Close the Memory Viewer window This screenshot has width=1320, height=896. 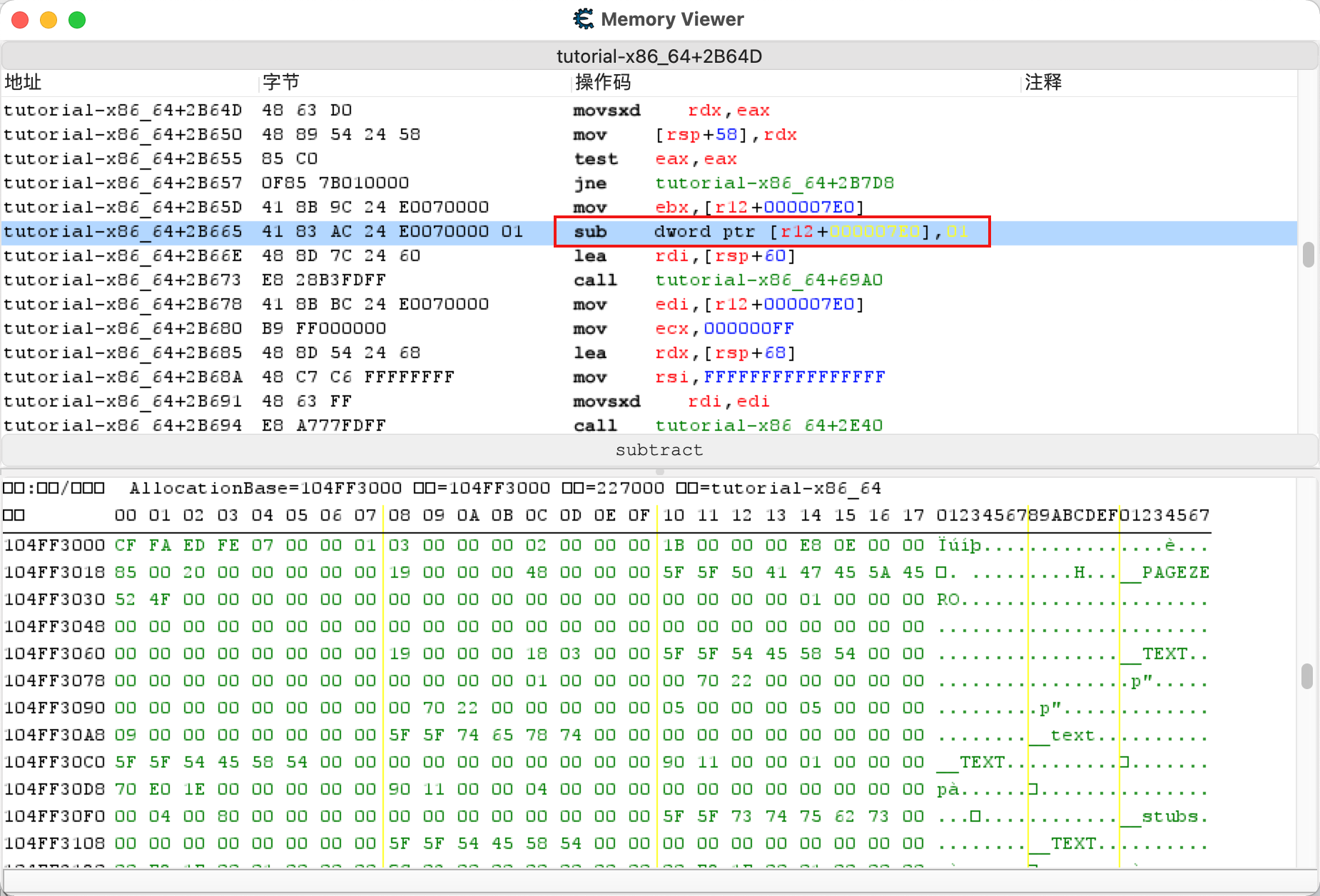click(20, 20)
